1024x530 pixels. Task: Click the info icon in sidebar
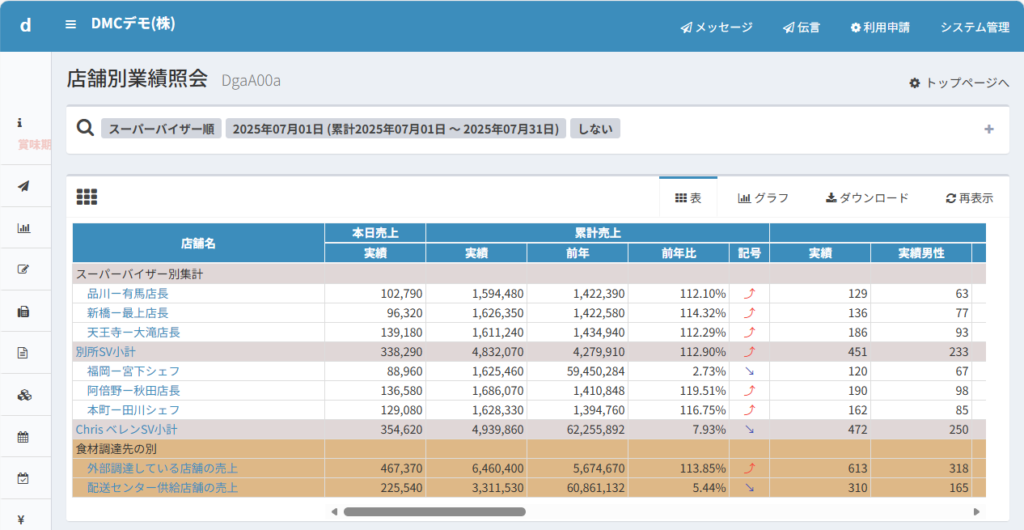20,122
